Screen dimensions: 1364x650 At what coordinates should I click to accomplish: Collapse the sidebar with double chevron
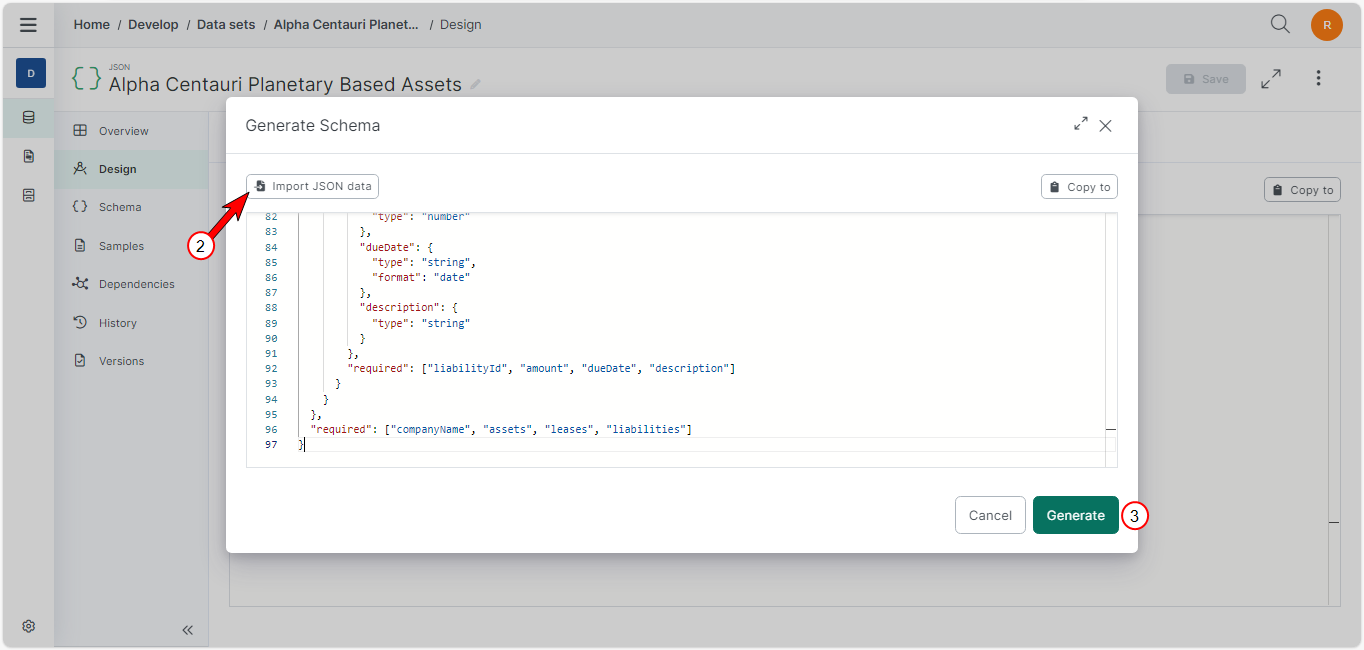click(187, 630)
